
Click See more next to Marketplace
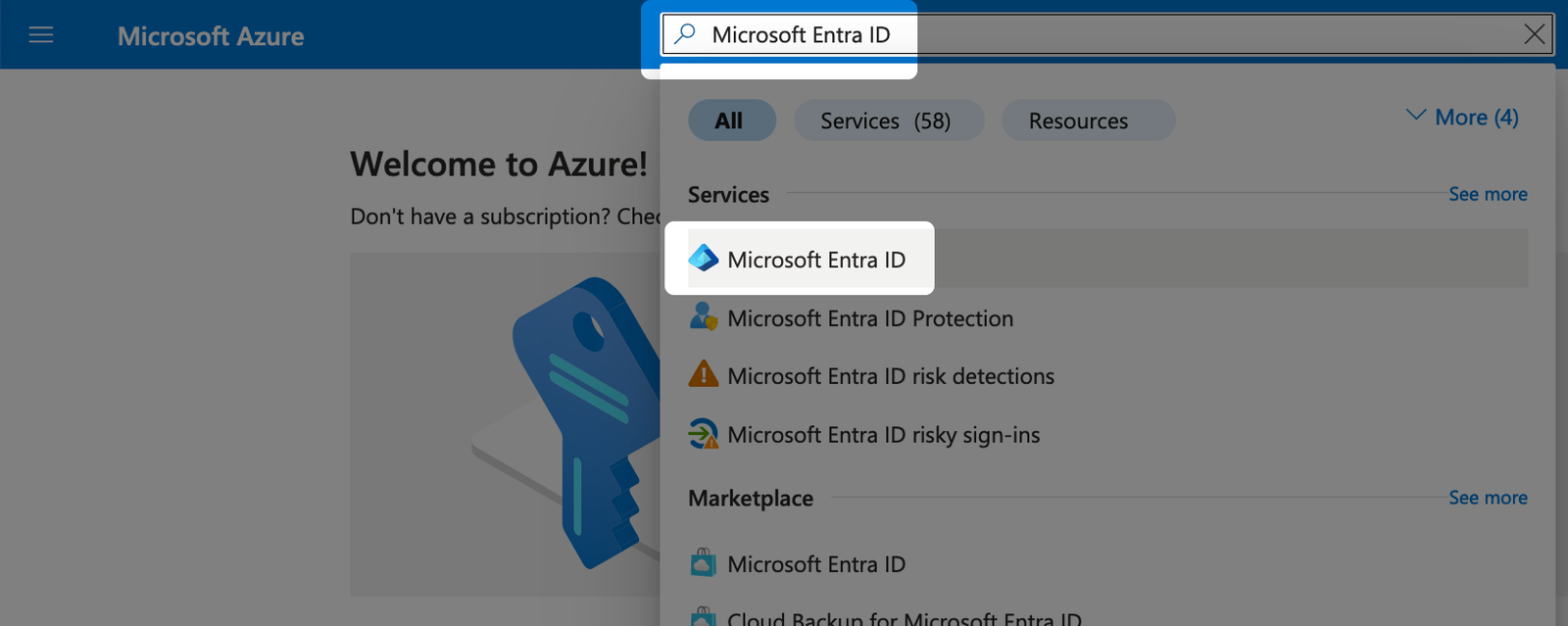click(x=1488, y=498)
